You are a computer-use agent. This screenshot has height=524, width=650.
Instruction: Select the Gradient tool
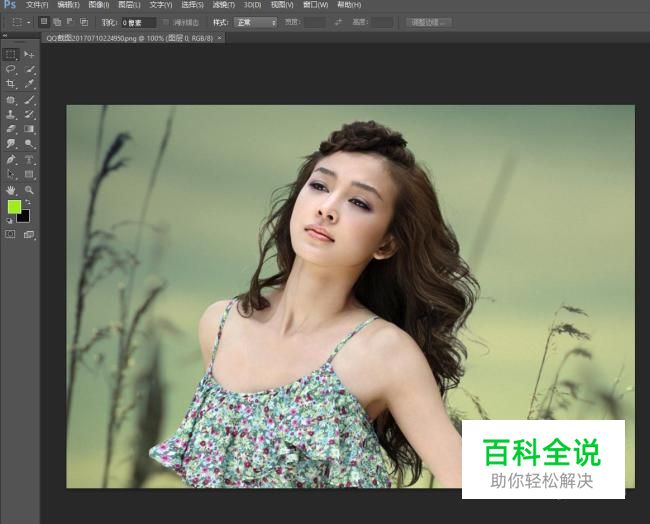click(x=29, y=129)
